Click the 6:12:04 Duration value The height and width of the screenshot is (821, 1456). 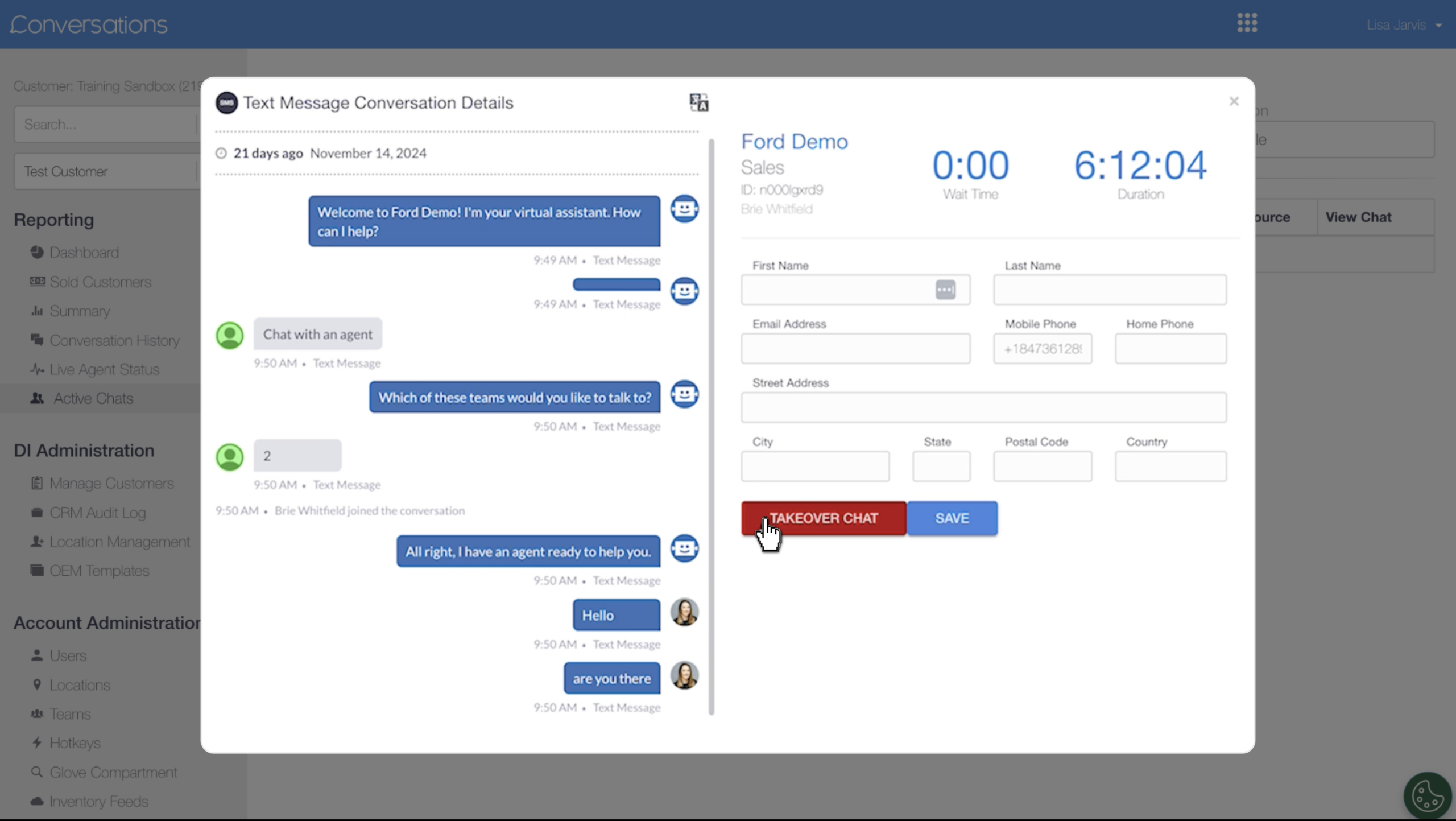pos(1140,166)
